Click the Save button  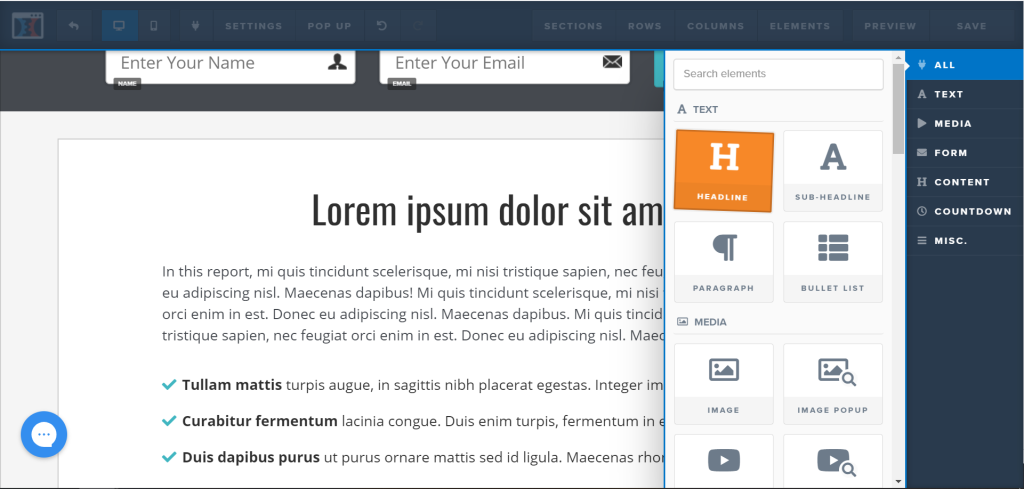point(971,26)
